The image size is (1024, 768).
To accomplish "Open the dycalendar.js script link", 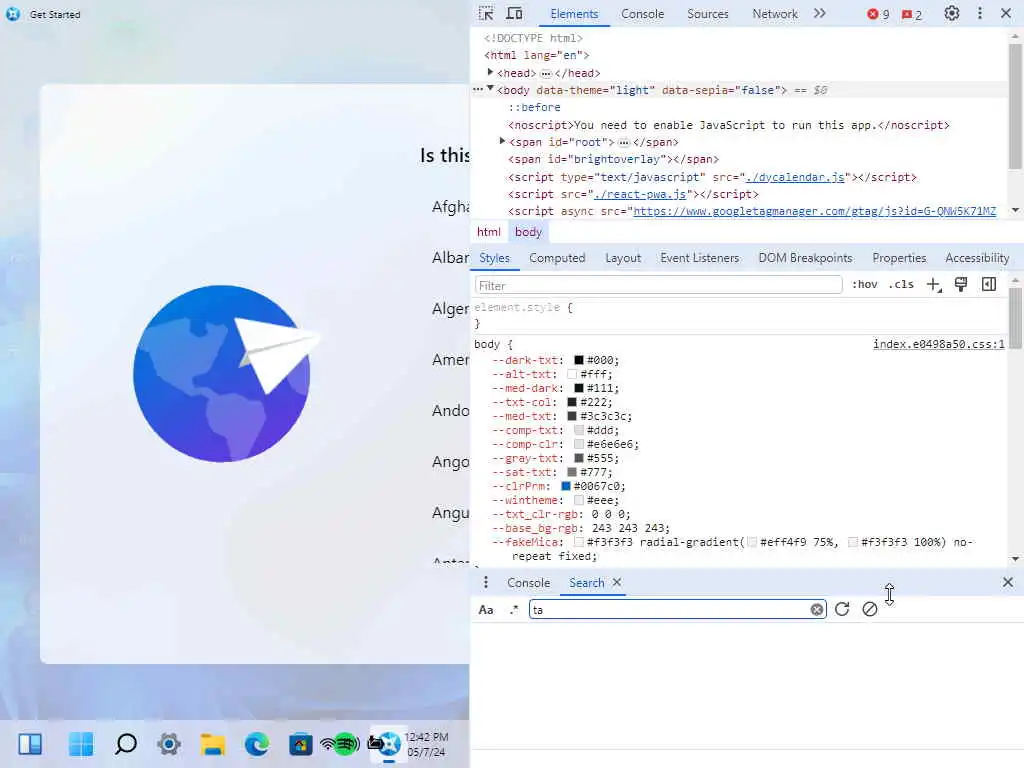I will point(795,177).
